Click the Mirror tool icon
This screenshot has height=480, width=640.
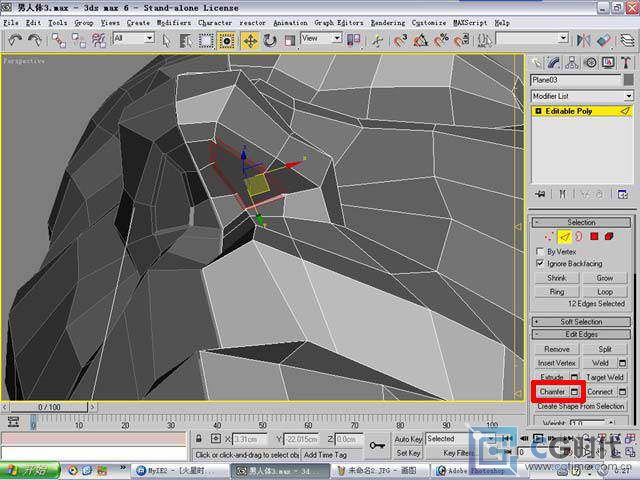(584, 40)
